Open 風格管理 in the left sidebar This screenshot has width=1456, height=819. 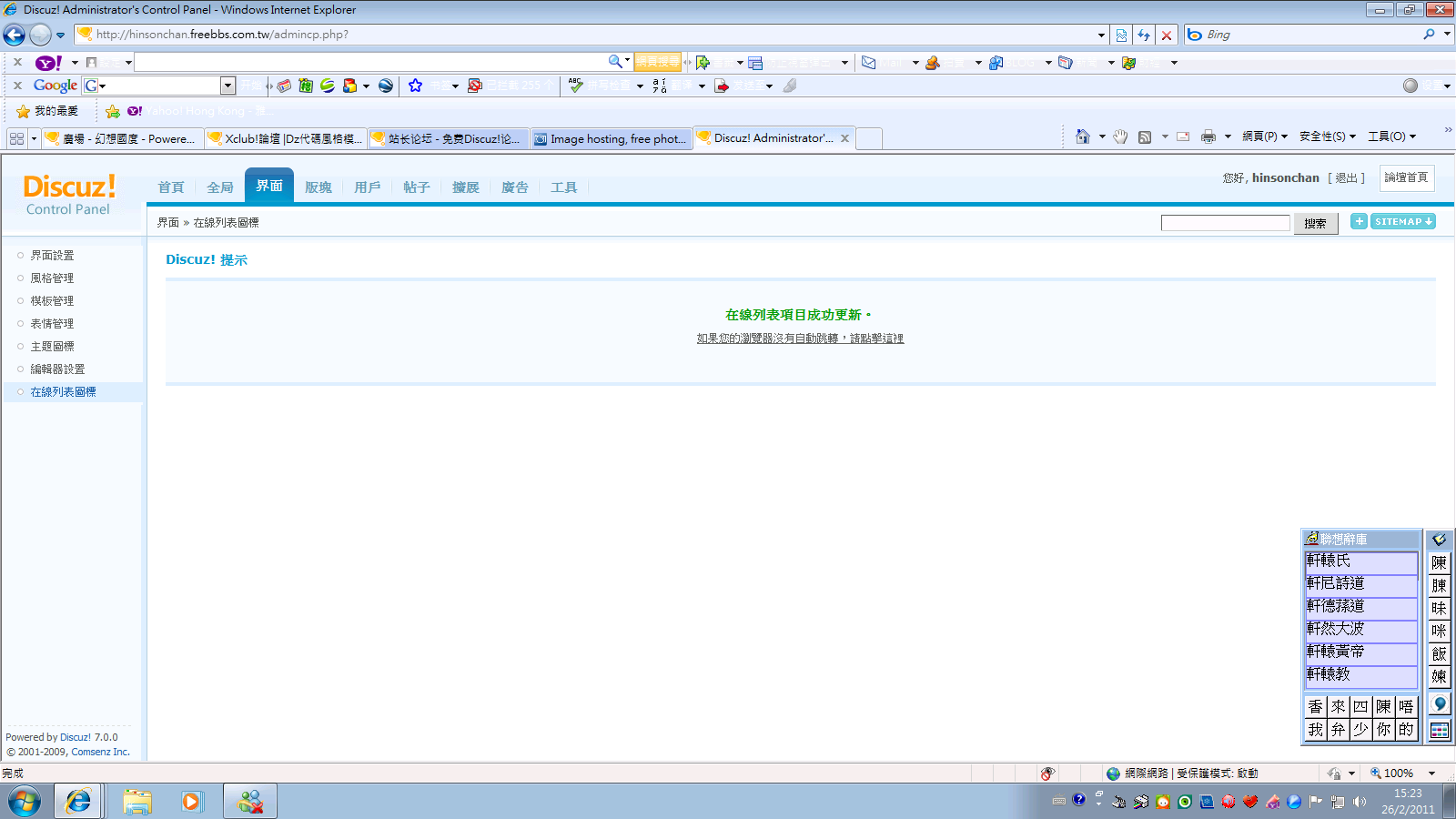(52, 278)
